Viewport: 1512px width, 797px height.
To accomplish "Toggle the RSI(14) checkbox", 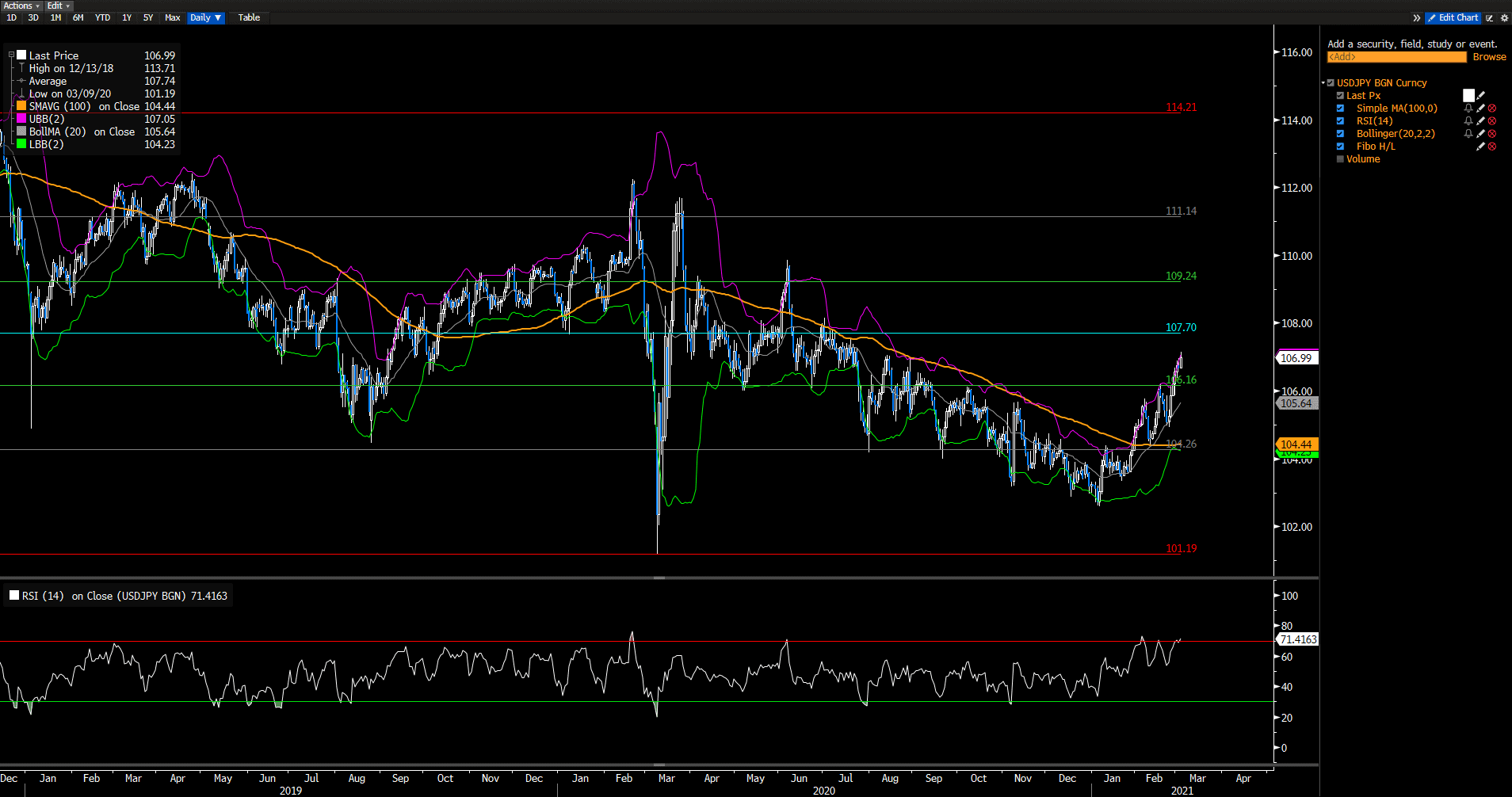I will [x=1340, y=120].
